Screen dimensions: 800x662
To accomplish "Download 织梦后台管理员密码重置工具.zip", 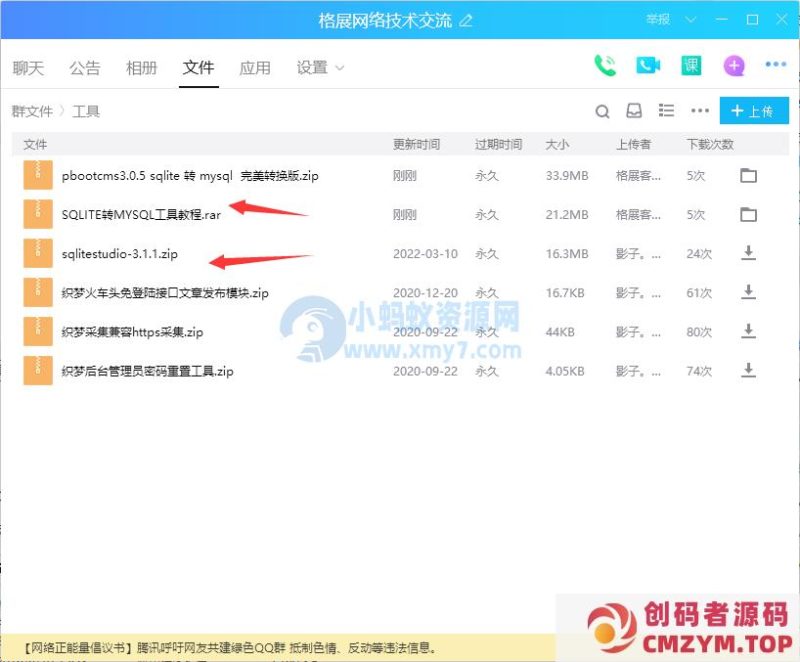I will 749,371.
